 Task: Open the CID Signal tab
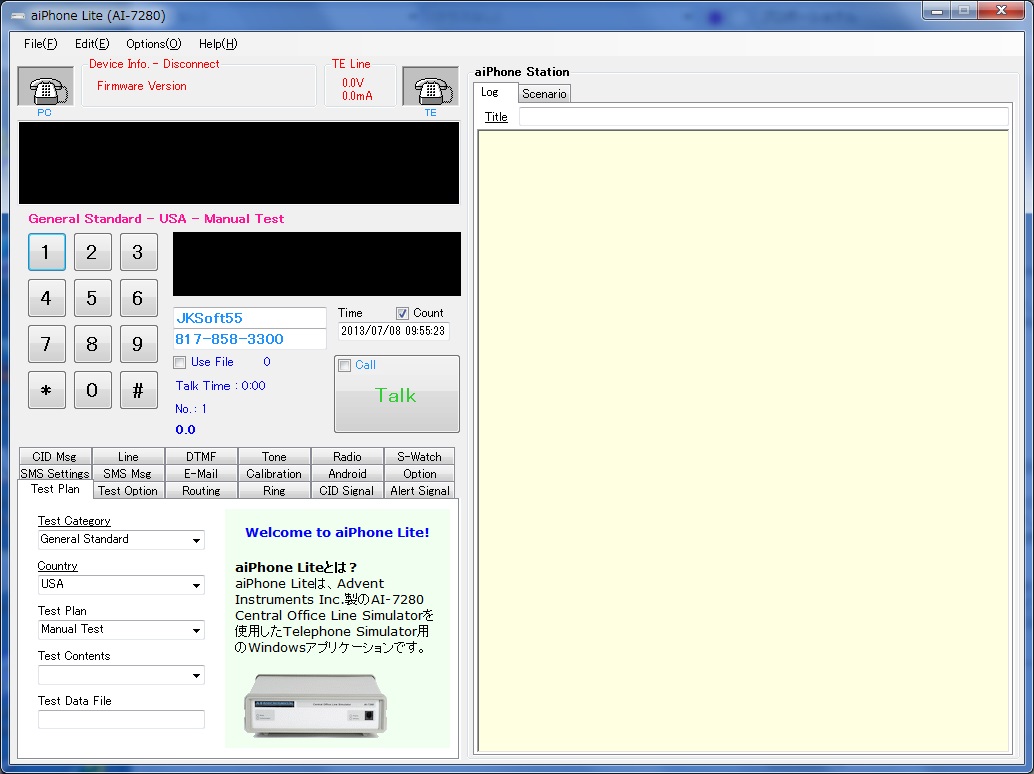[348, 491]
